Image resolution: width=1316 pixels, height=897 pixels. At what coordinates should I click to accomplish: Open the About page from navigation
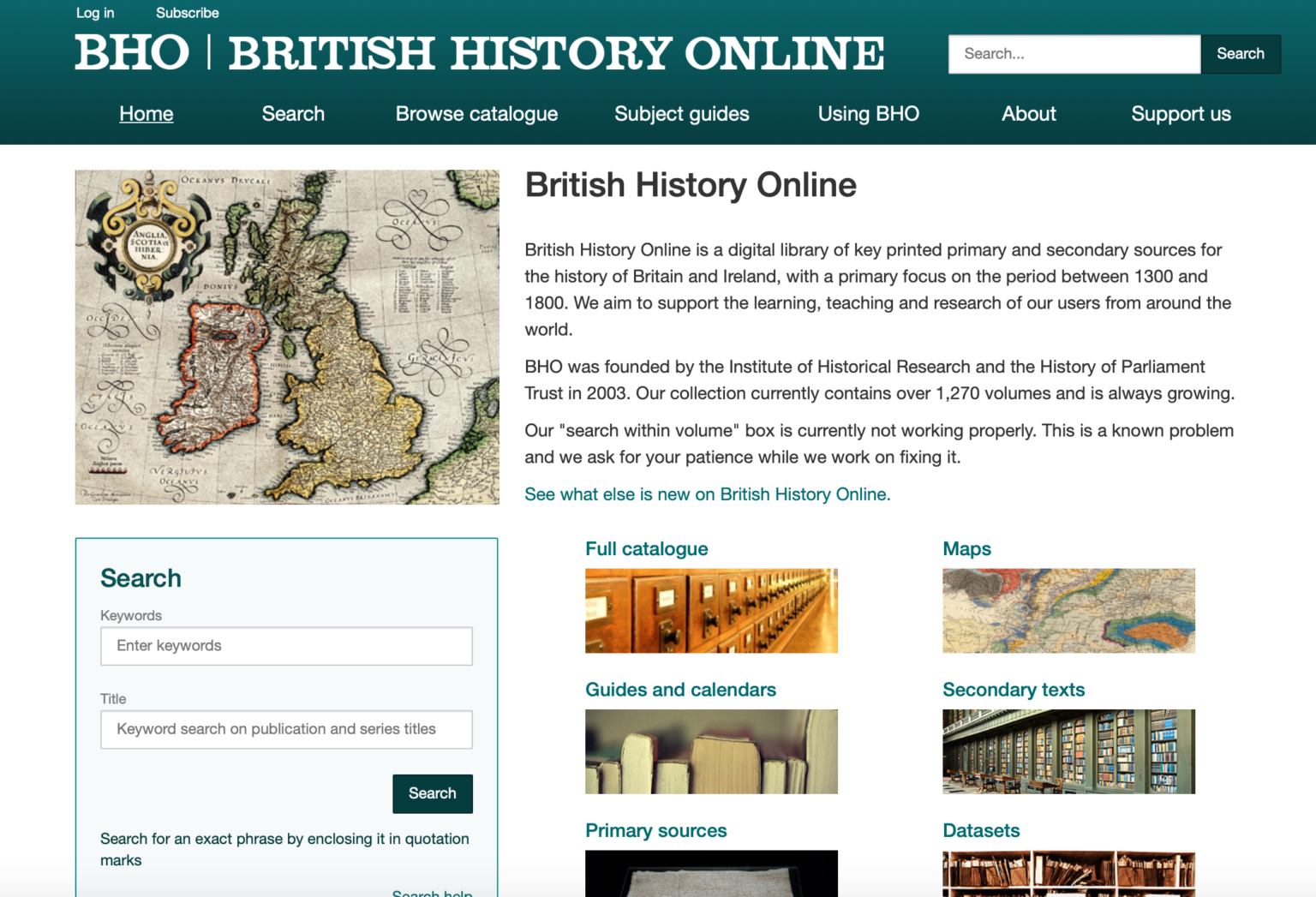pos(1028,114)
